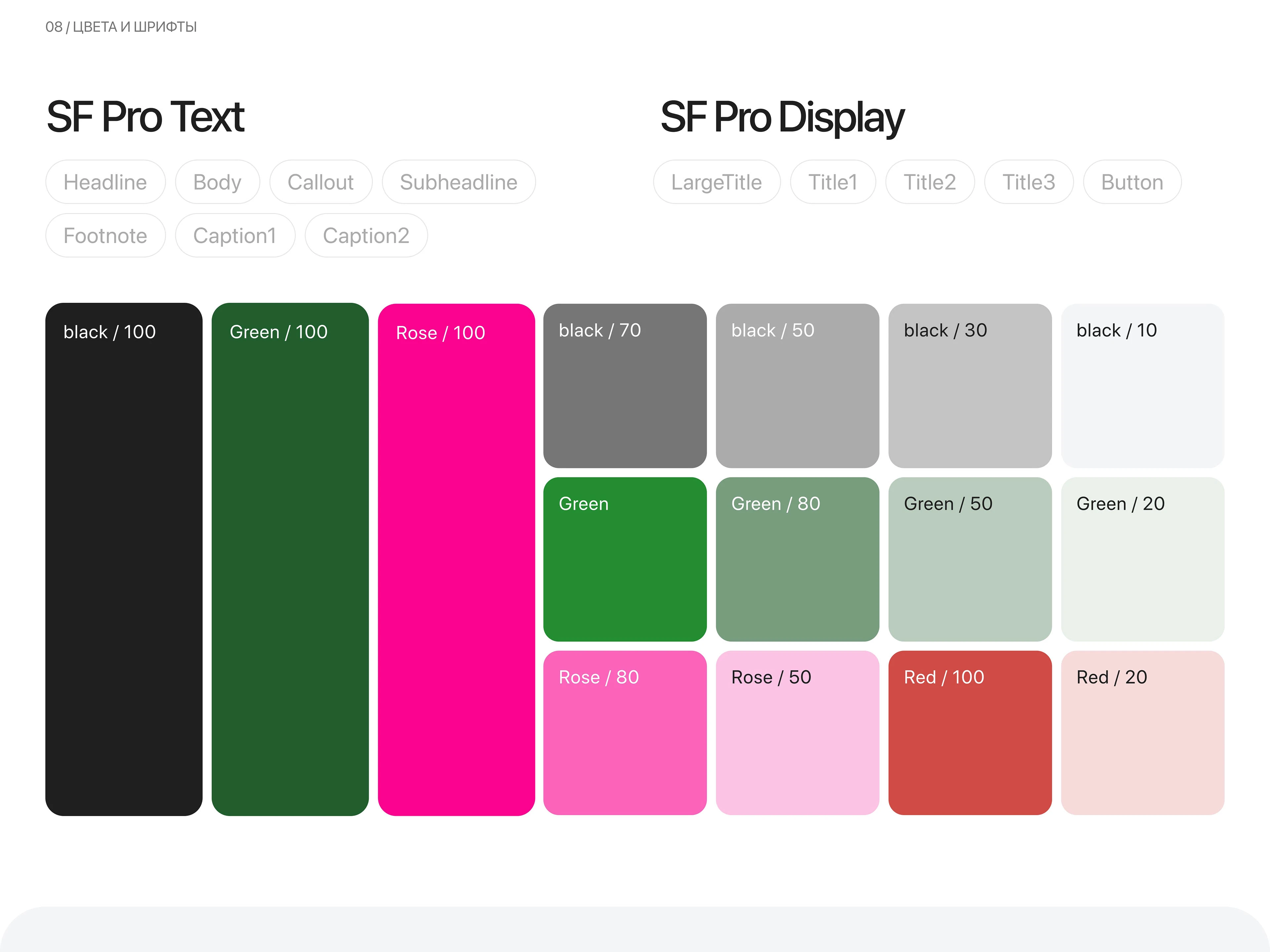Screen dimensions: 1270x952
Task: Pick the Green / 100 color swatch
Action: [x=290, y=559]
